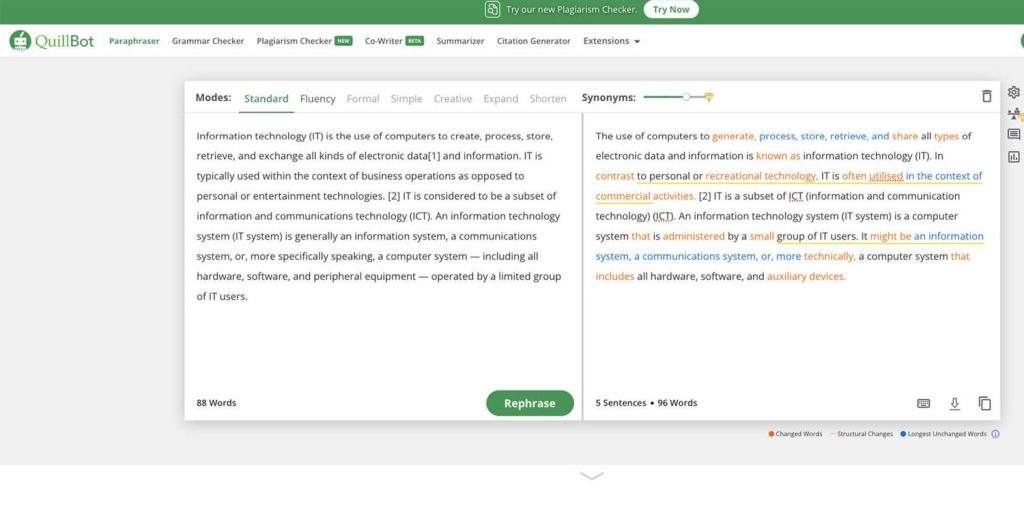The height and width of the screenshot is (512, 1024).
Task: Switch to Expand mode
Action: click(x=500, y=99)
